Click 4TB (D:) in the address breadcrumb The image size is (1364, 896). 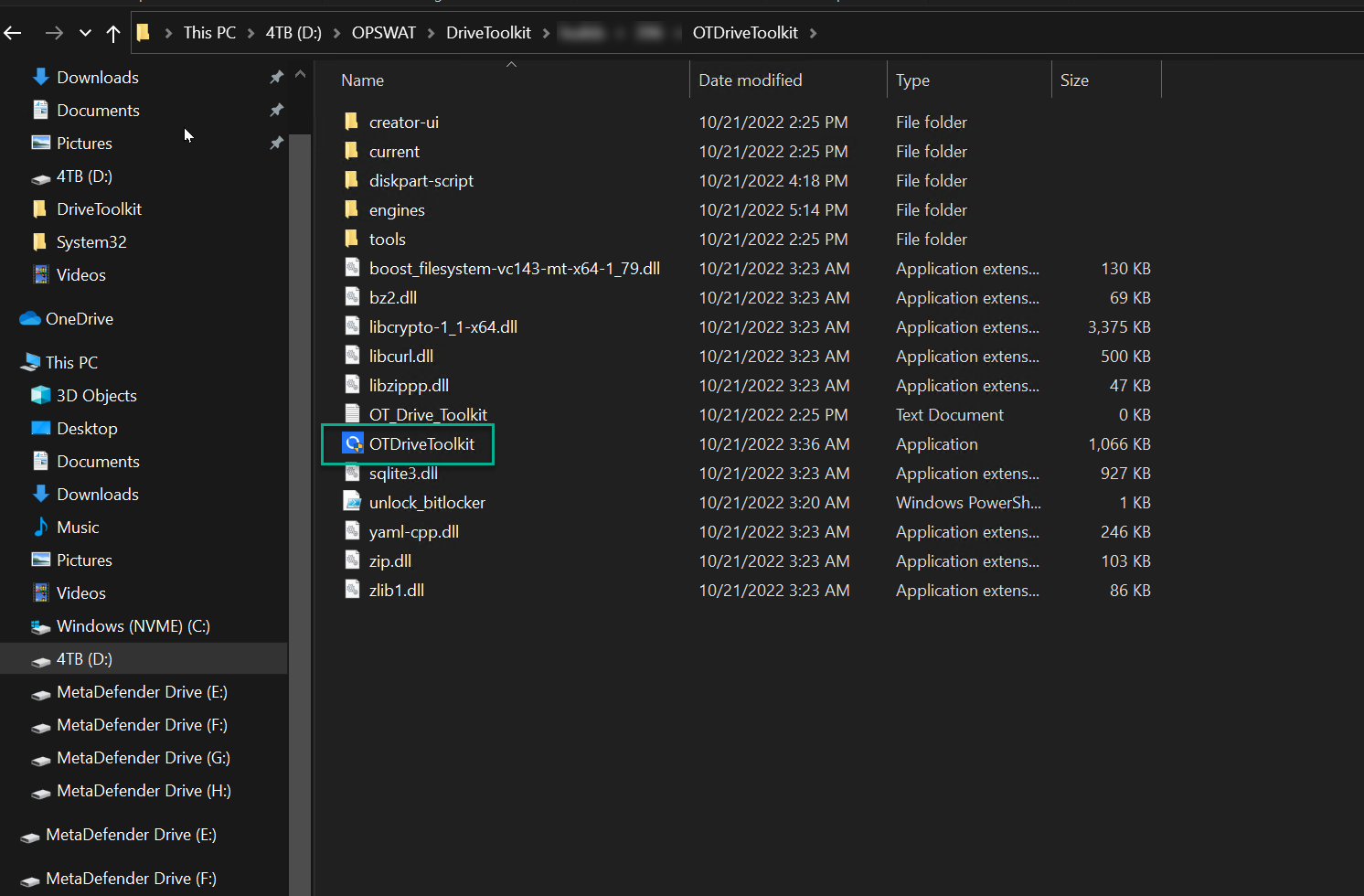[293, 33]
